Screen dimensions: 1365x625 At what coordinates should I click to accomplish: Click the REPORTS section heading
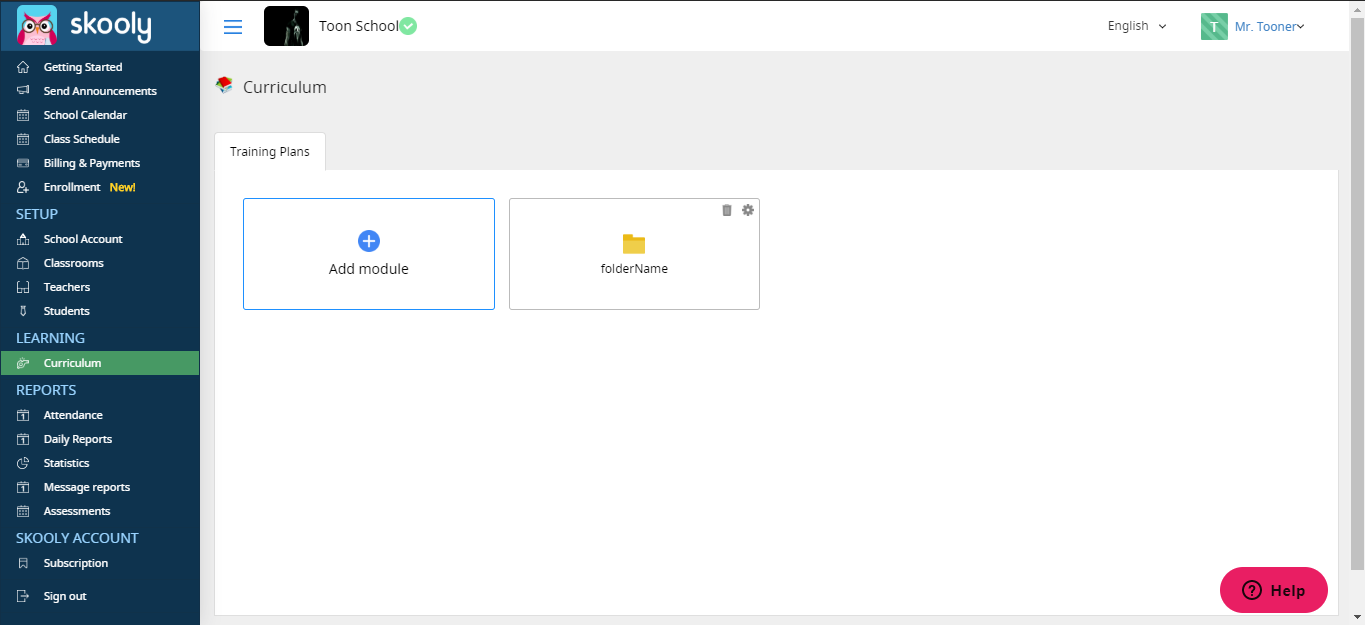pos(46,390)
